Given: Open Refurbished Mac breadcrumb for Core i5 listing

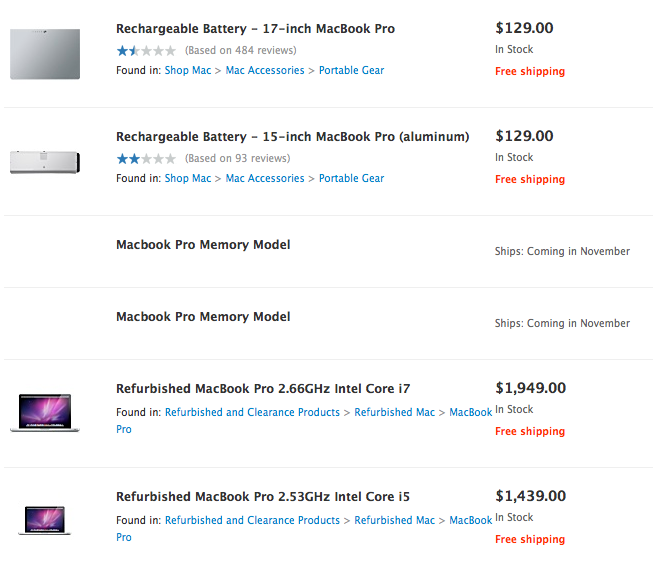Looking at the screenshot, I should pyautogui.click(x=395, y=520).
